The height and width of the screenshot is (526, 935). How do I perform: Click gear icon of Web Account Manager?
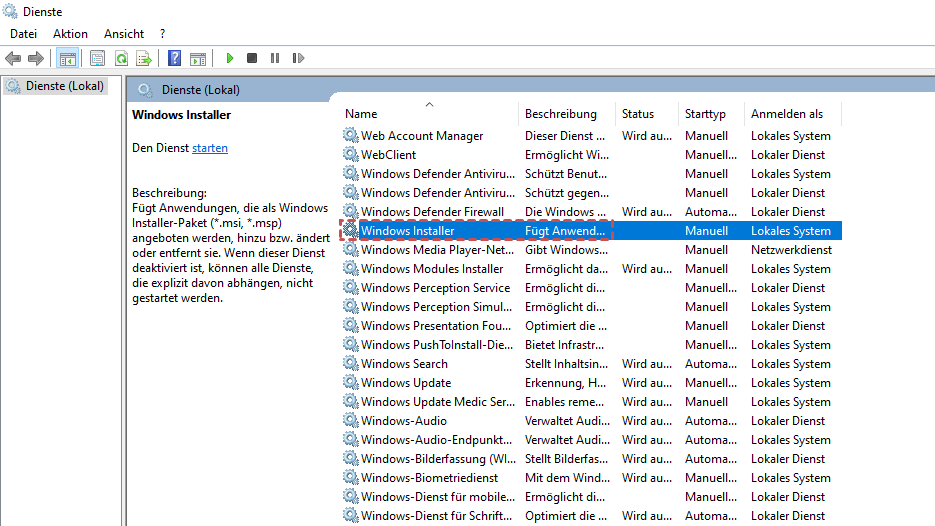351,135
